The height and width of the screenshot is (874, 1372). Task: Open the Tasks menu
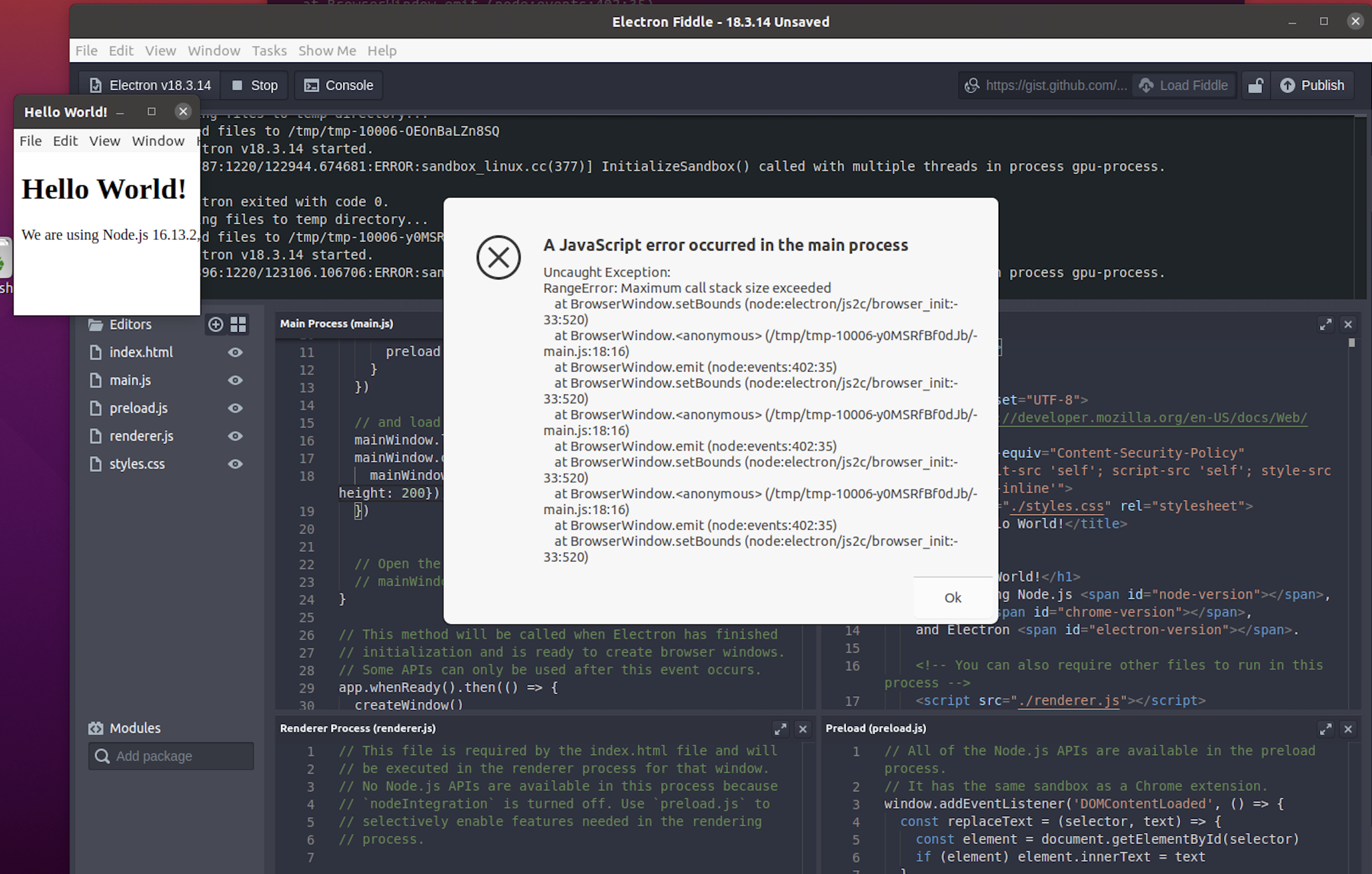[269, 51]
